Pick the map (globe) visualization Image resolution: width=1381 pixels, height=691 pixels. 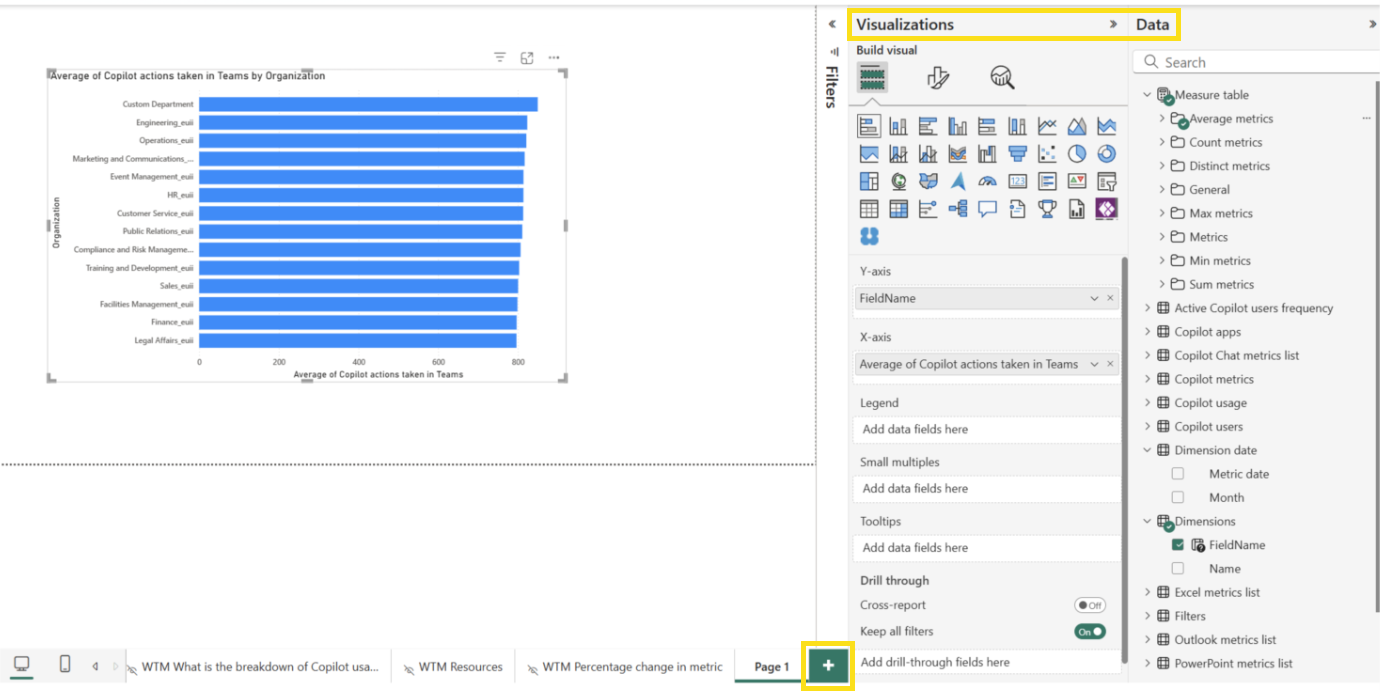899,181
